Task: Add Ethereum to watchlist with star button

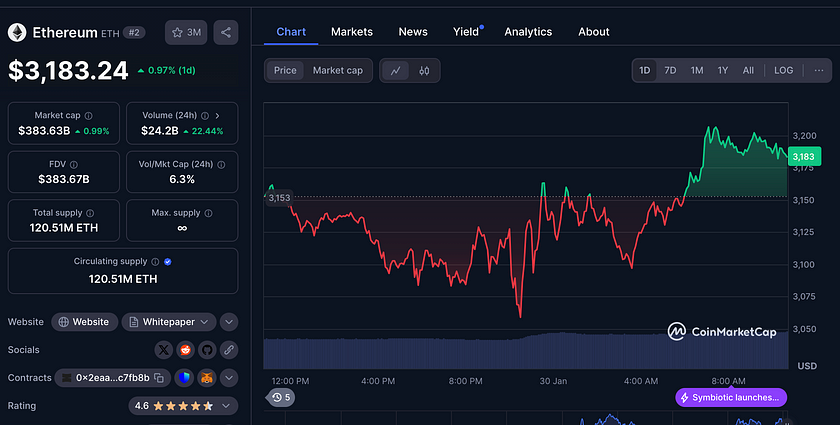Action: coord(186,33)
